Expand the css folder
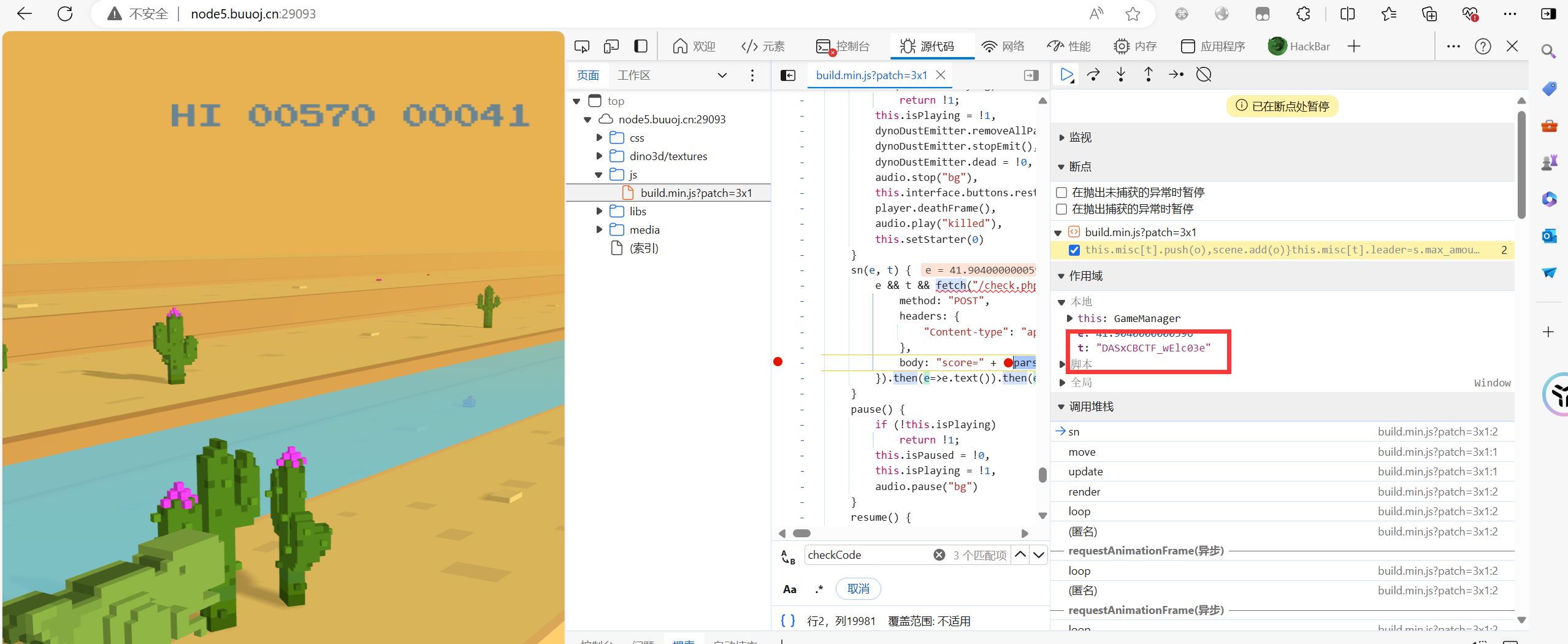The height and width of the screenshot is (644, 1568). point(599,137)
